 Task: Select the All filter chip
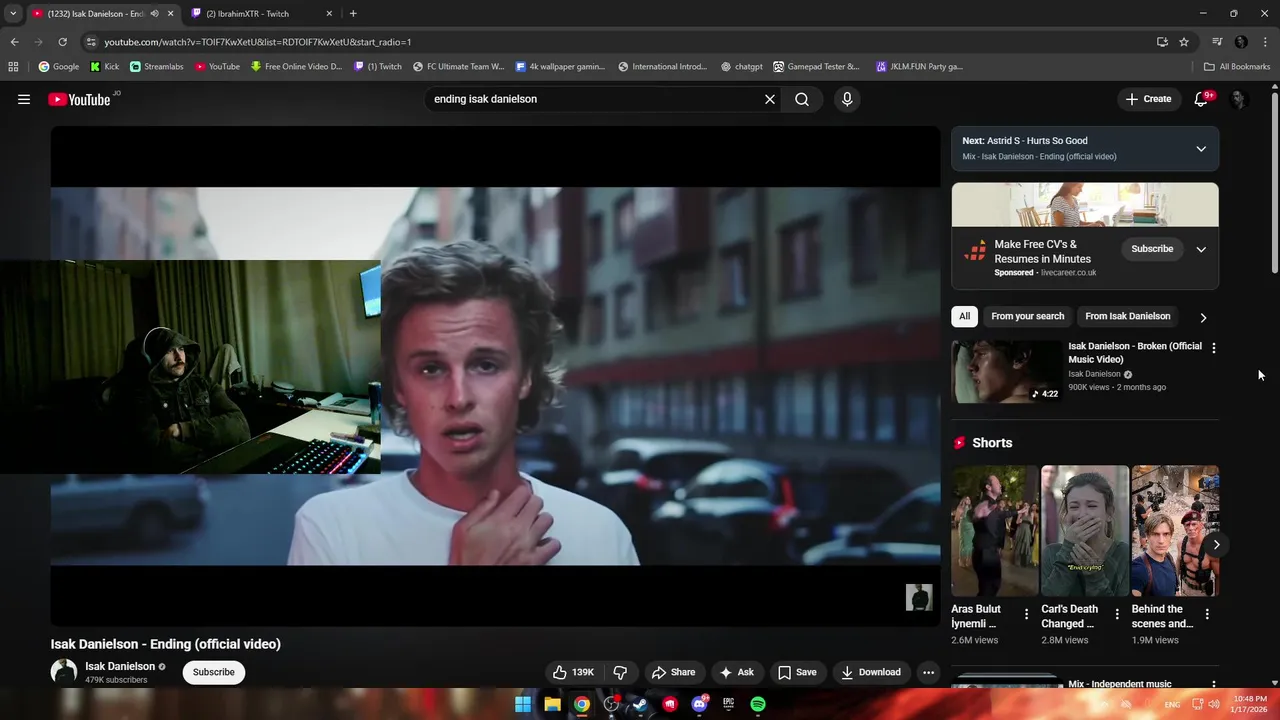coord(964,316)
